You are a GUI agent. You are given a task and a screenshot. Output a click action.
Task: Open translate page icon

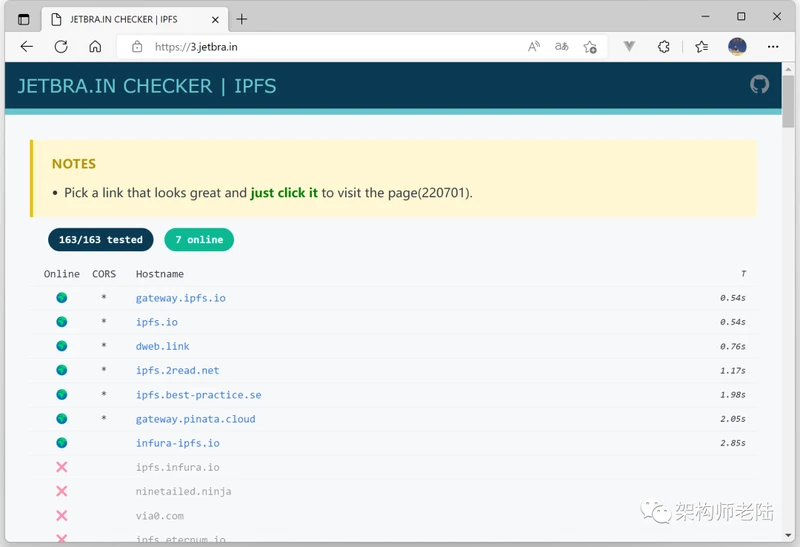pyautogui.click(x=561, y=47)
